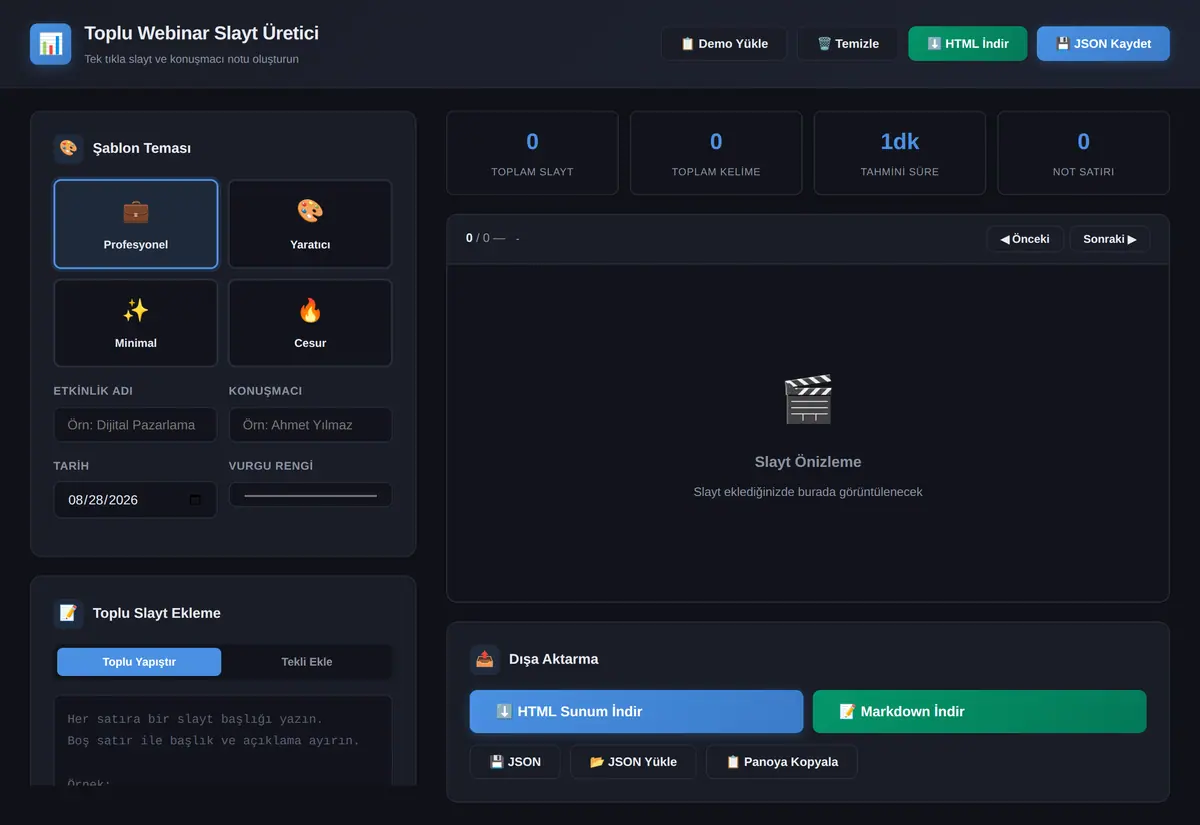Viewport: 1200px width, 825px height.
Task: Switch to the Toplu Yapıştır tab
Action: coord(139,662)
